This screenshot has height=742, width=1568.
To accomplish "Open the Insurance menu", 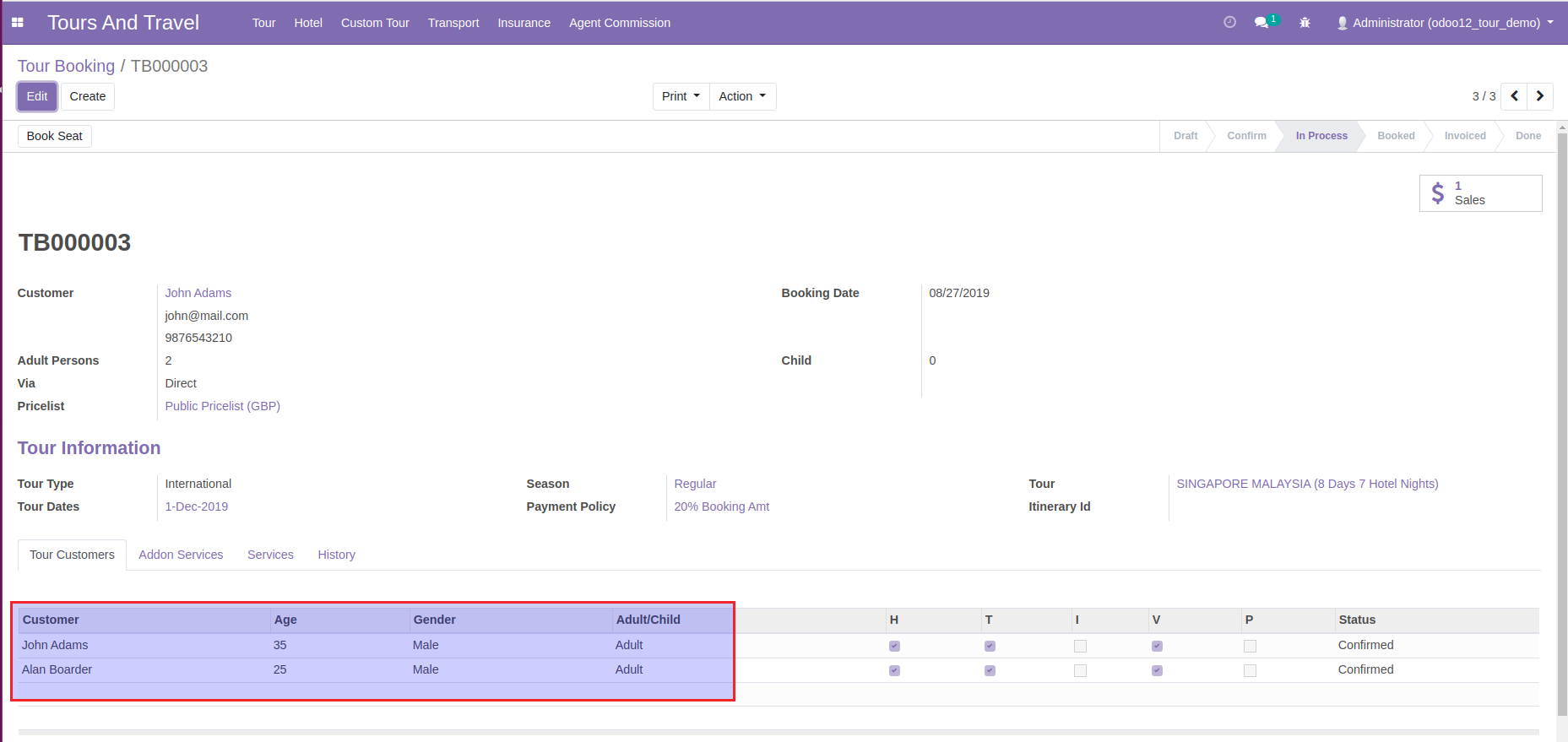I will click(x=524, y=23).
